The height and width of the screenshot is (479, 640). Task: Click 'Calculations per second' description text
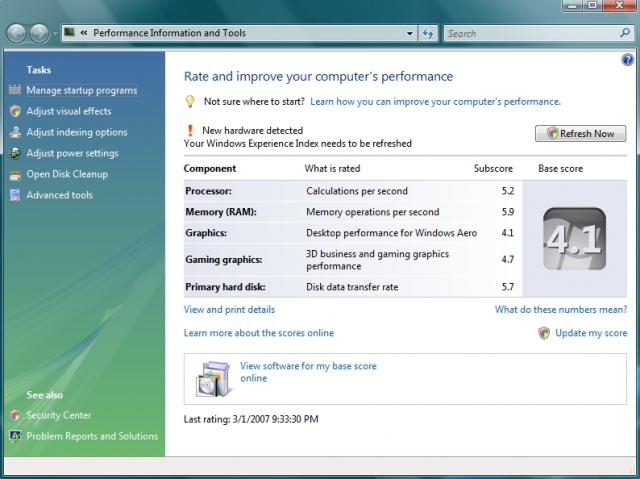tap(357, 191)
